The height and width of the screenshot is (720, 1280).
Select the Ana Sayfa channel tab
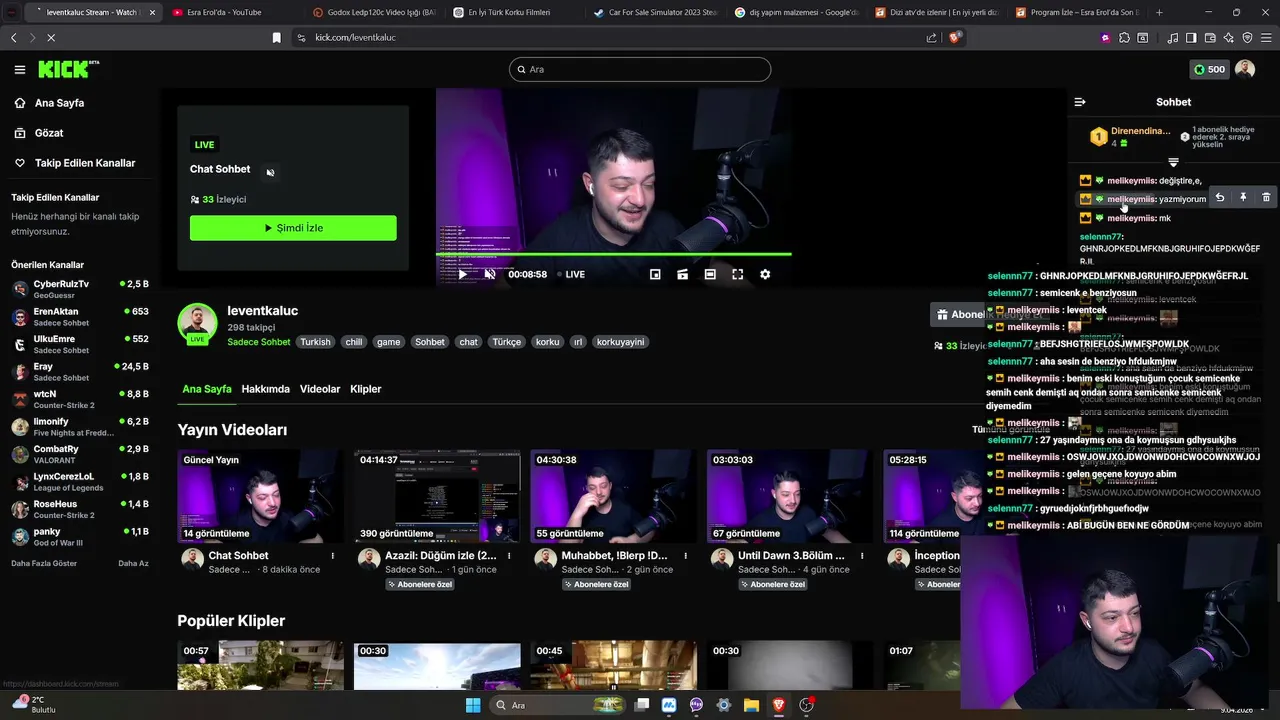[207, 389]
